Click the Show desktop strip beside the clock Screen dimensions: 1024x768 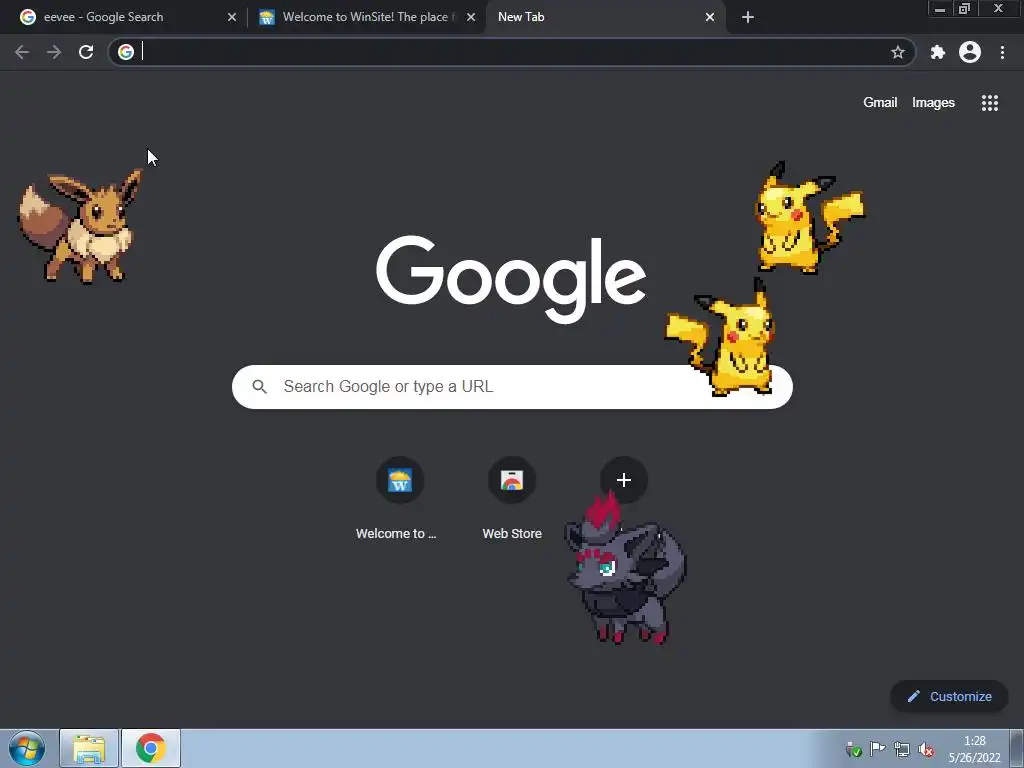point(1017,748)
